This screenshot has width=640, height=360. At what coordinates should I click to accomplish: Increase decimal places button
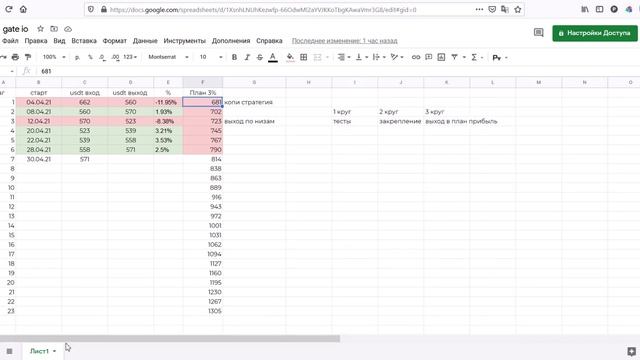[116, 57]
